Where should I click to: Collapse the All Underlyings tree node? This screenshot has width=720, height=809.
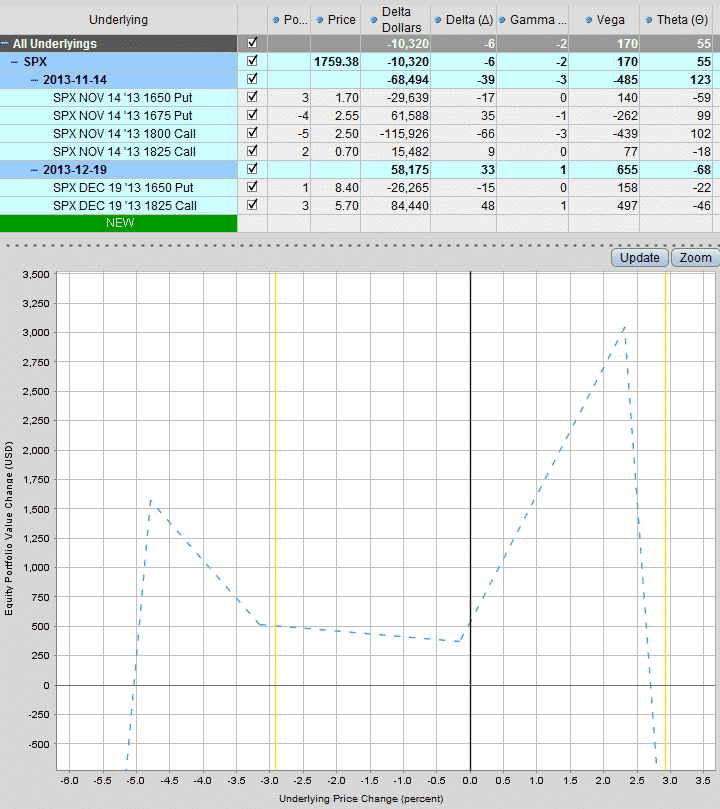(5, 44)
